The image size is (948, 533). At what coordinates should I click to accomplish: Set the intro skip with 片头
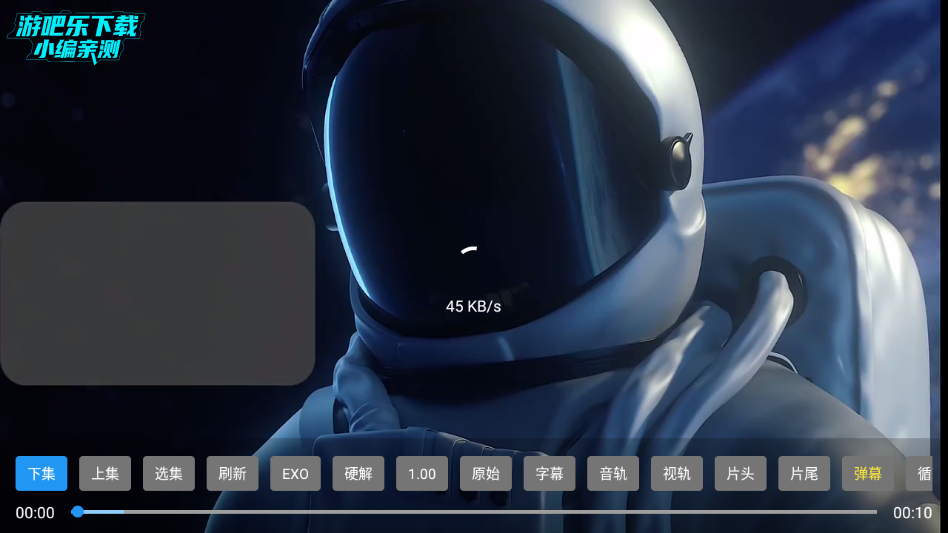pos(740,473)
